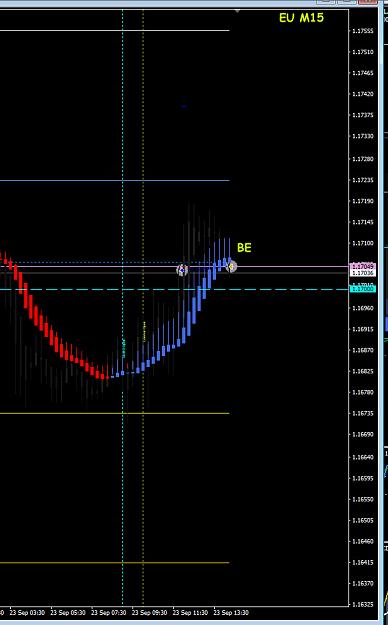
Task: Click the "23 Sep 11:30" time label
Action: (190, 612)
